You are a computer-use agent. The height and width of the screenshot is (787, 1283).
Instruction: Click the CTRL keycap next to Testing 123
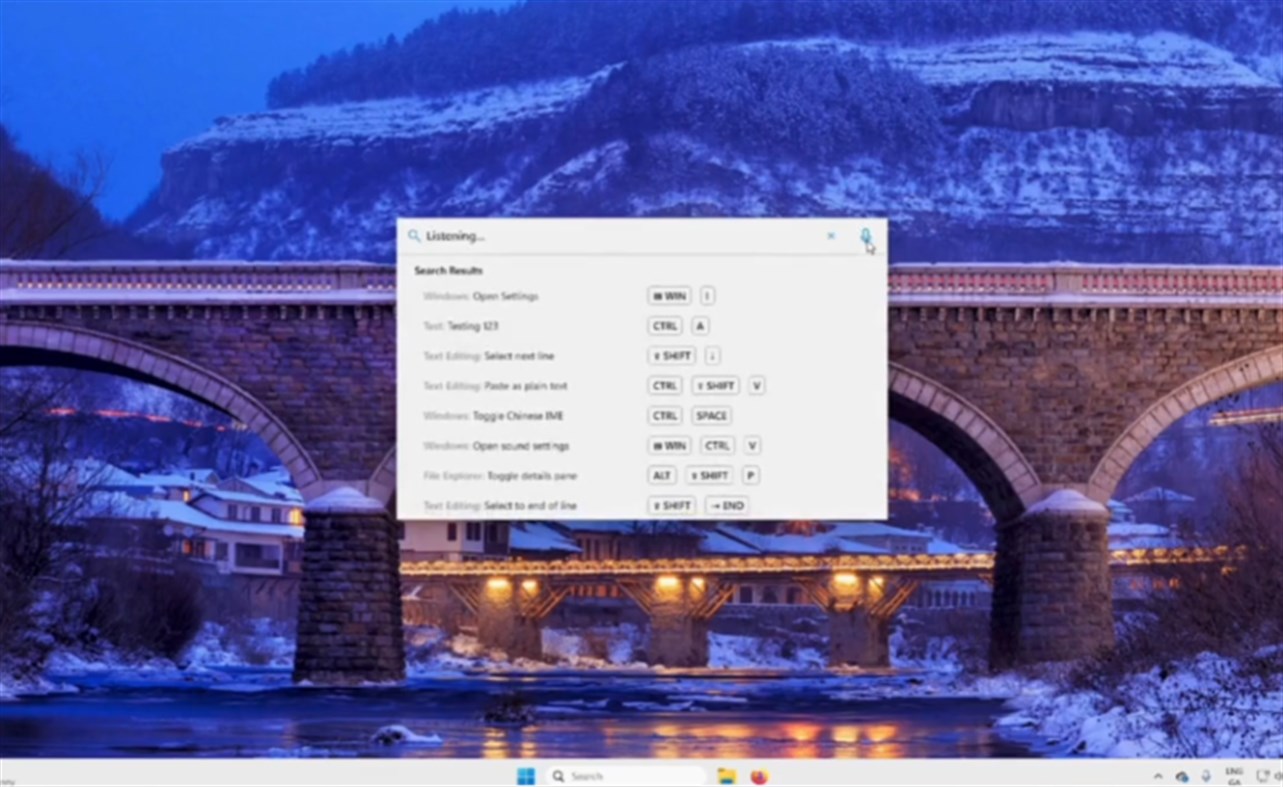pyautogui.click(x=664, y=325)
